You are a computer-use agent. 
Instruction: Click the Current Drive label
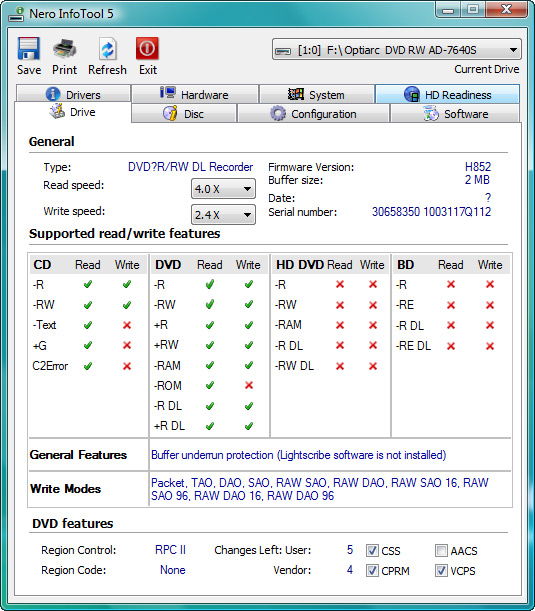click(x=487, y=69)
